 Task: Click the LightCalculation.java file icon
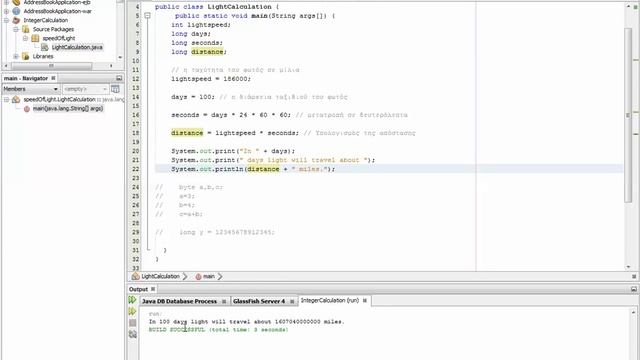pos(44,47)
